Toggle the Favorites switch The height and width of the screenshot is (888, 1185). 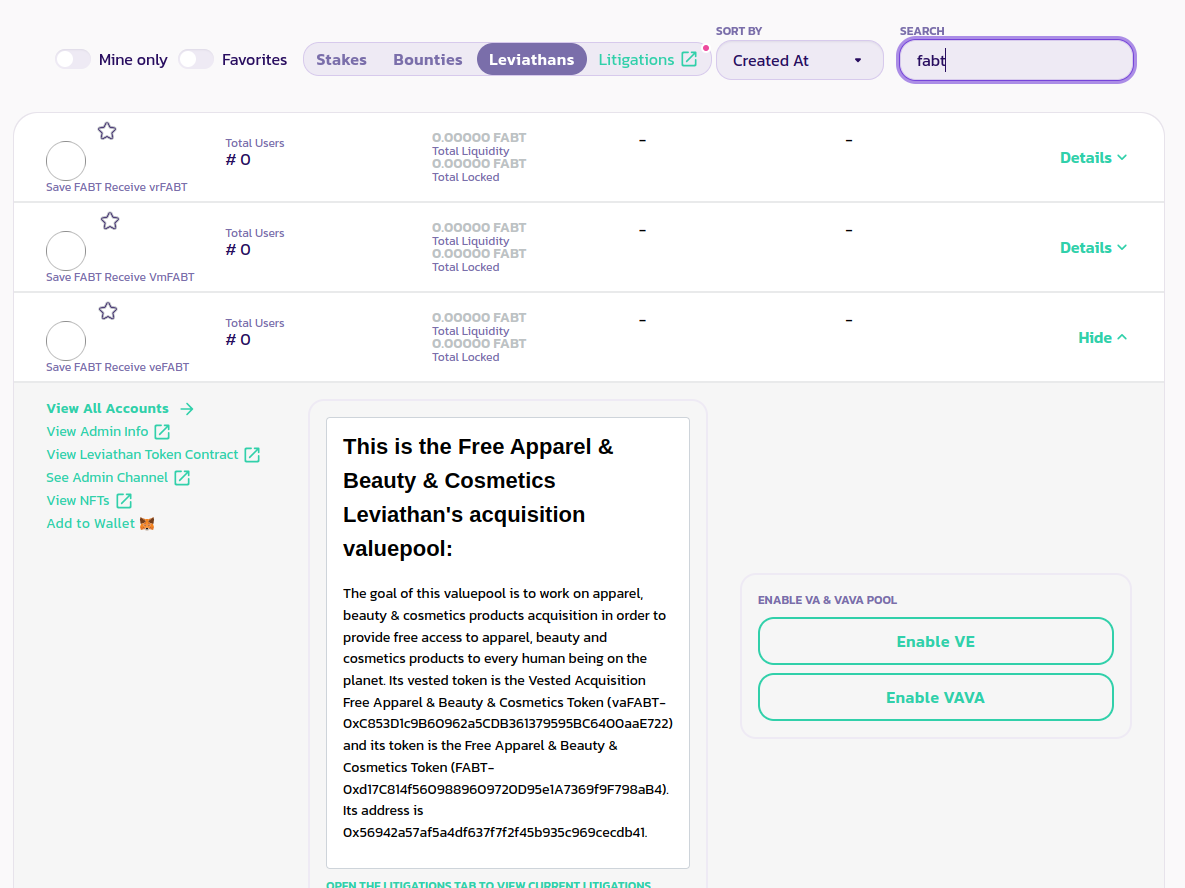[x=196, y=60]
